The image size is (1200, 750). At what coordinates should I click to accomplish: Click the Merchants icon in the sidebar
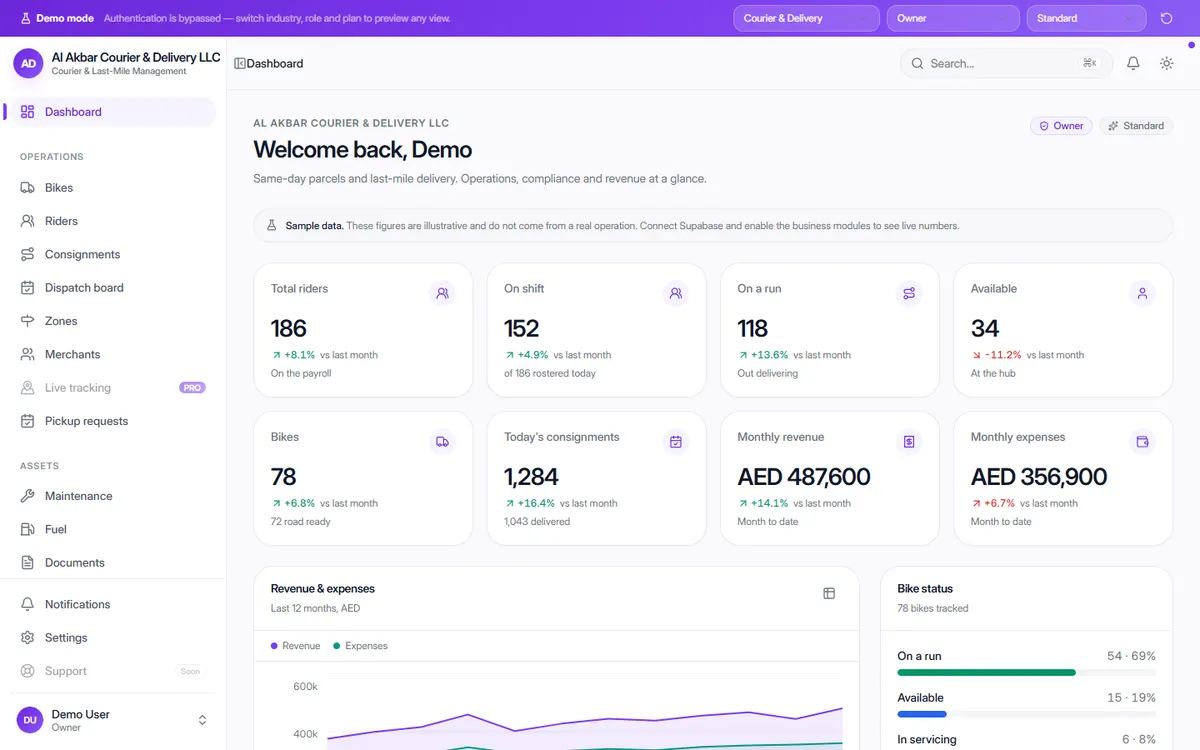tap(27, 354)
